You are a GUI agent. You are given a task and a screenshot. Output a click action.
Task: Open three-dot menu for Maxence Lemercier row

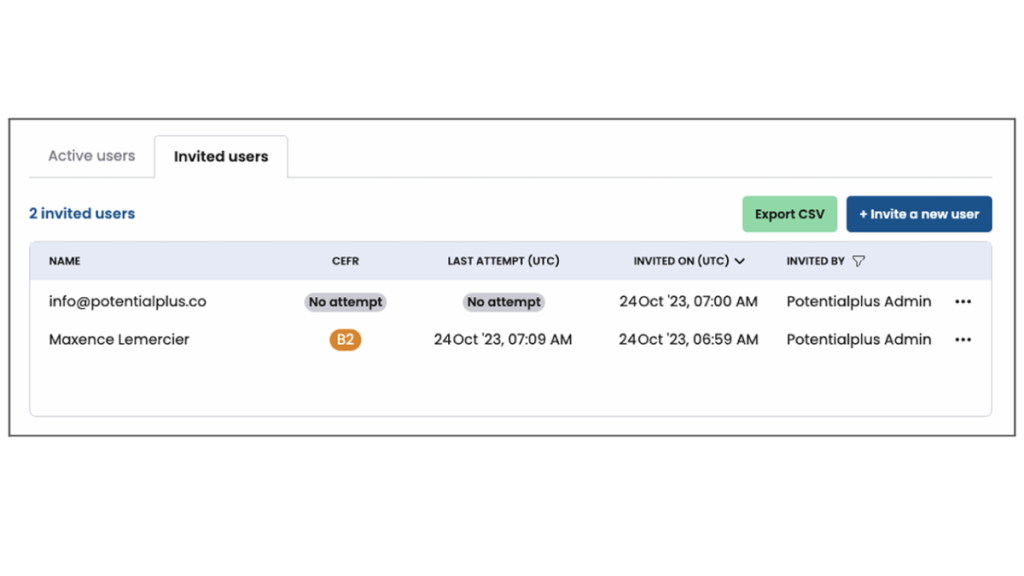point(962,340)
